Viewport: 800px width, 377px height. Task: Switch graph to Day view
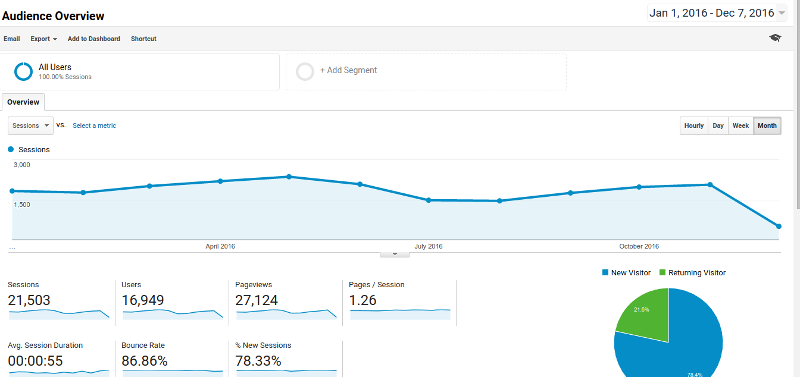(718, 125)
